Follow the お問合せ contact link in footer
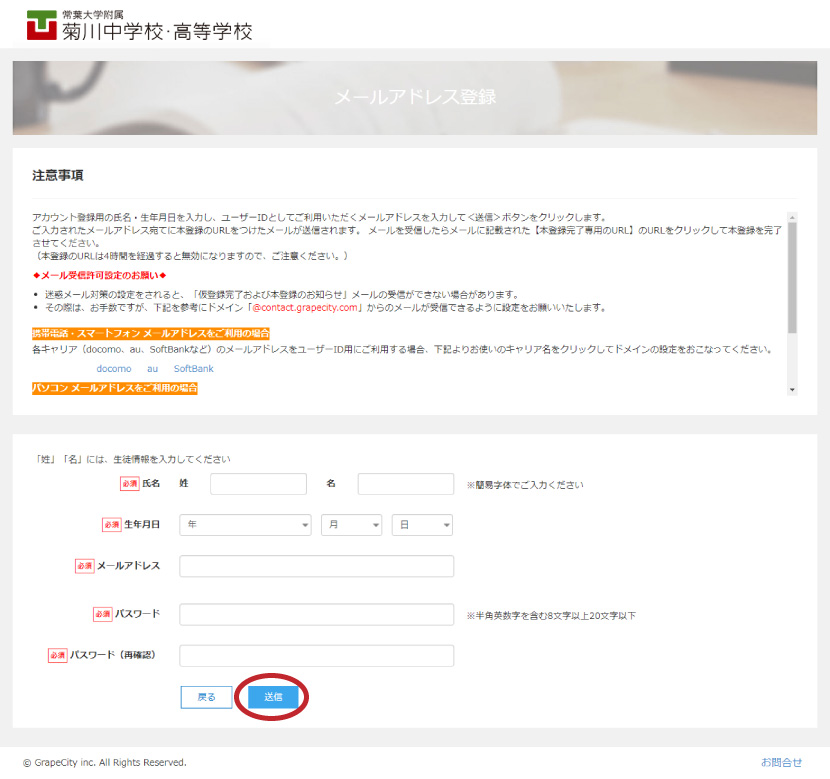Viewport: 830px width, 779px height. point(781,762)
